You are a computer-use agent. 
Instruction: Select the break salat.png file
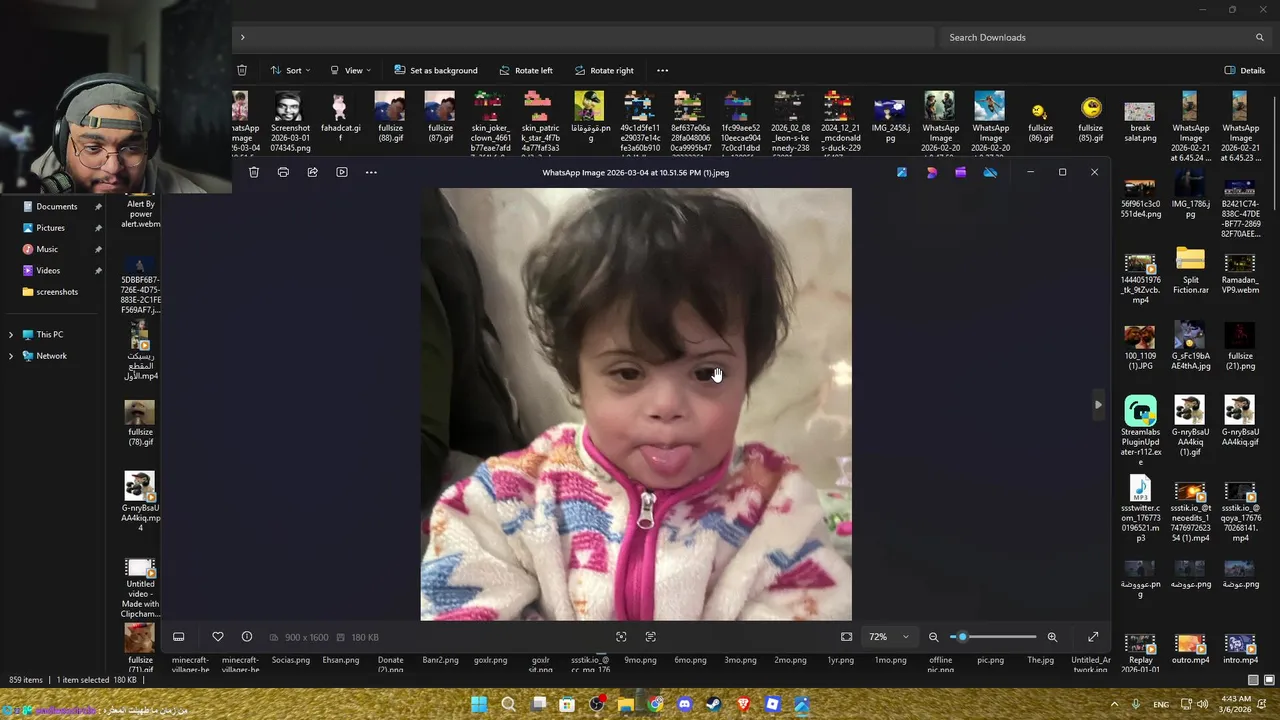coord(1140,122)
